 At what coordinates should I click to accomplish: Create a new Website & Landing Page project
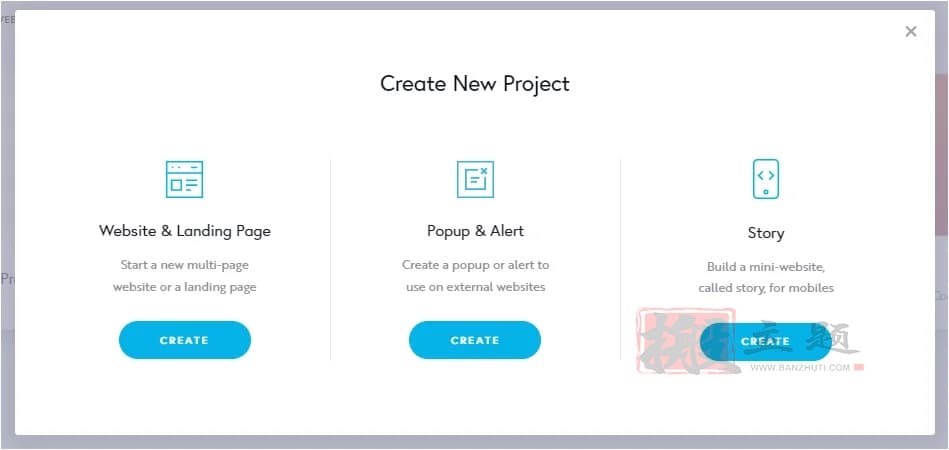(185, 340)
